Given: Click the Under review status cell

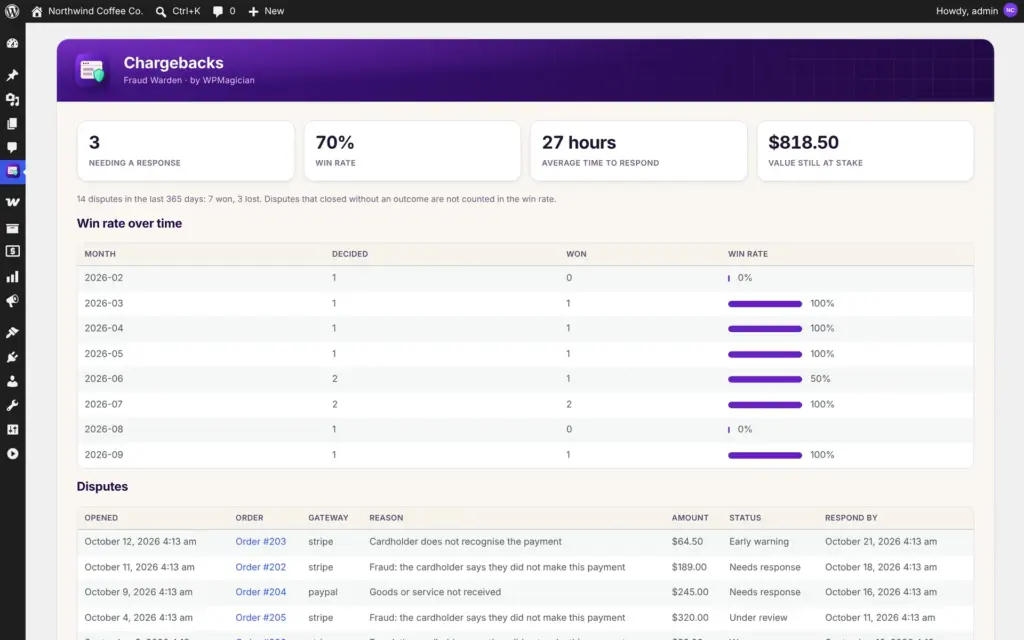Looking at the screenshot, I should (x=758, y=617).
